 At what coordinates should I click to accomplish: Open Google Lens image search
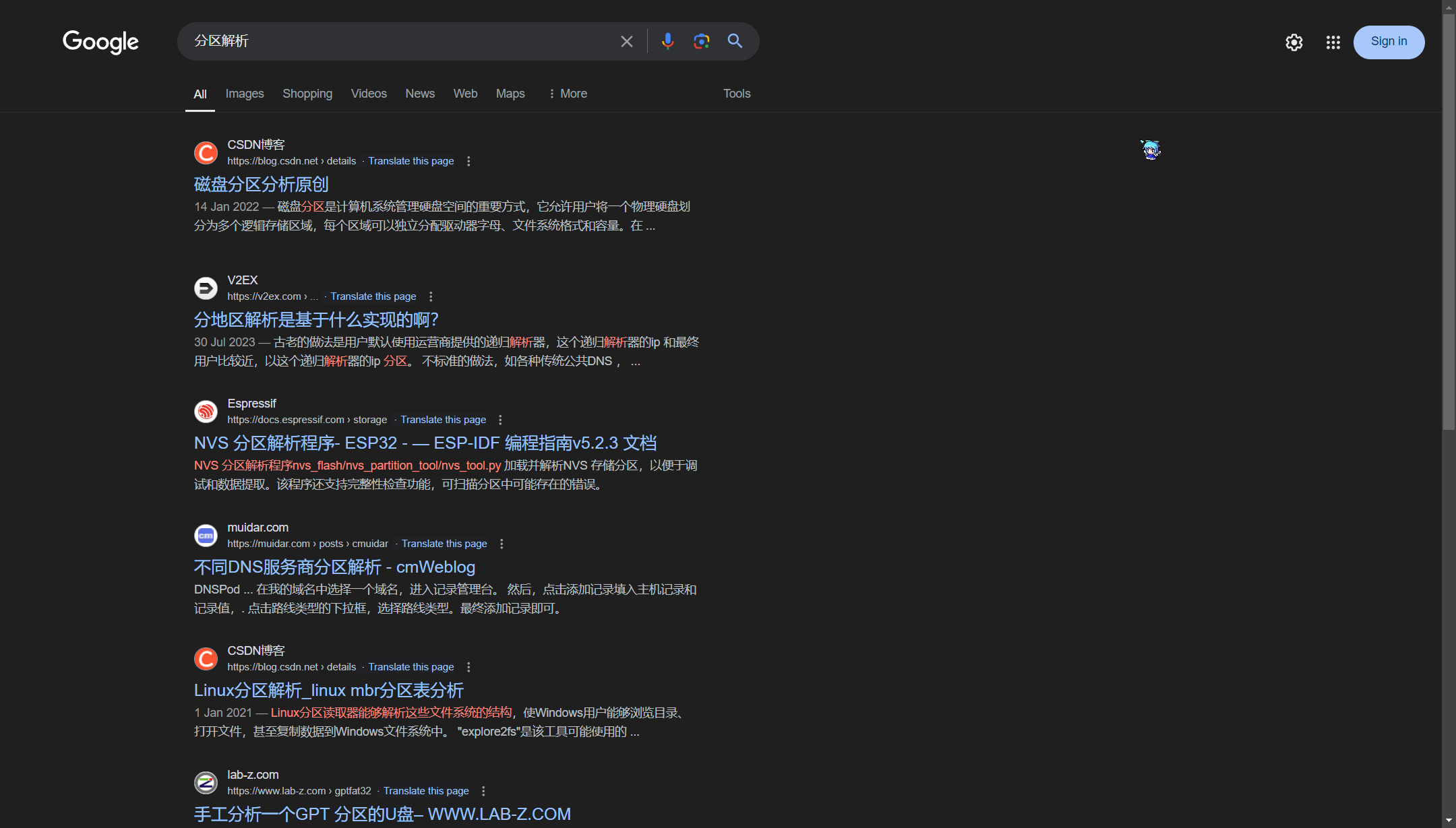click(701, 41)
